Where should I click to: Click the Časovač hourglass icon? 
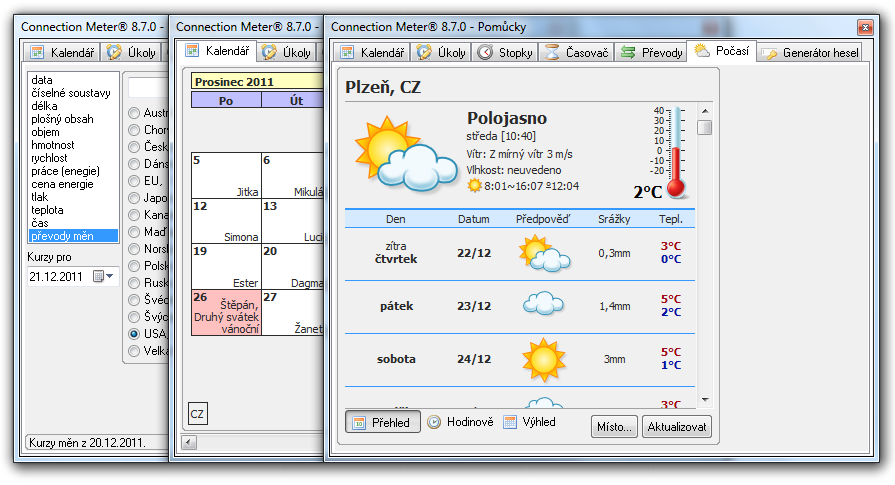tap(551, 52)
